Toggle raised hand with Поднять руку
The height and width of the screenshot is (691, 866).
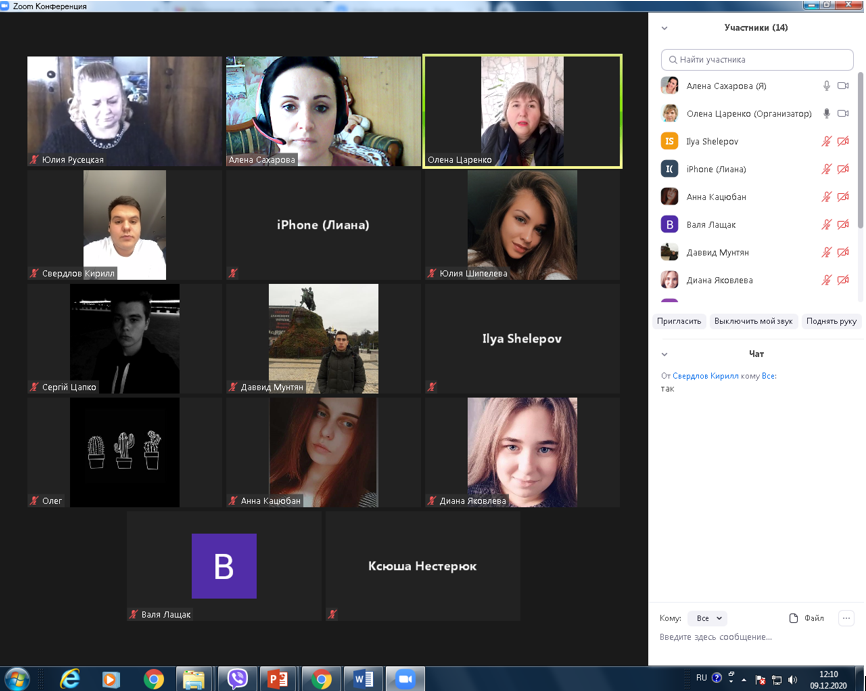(832, 321)
